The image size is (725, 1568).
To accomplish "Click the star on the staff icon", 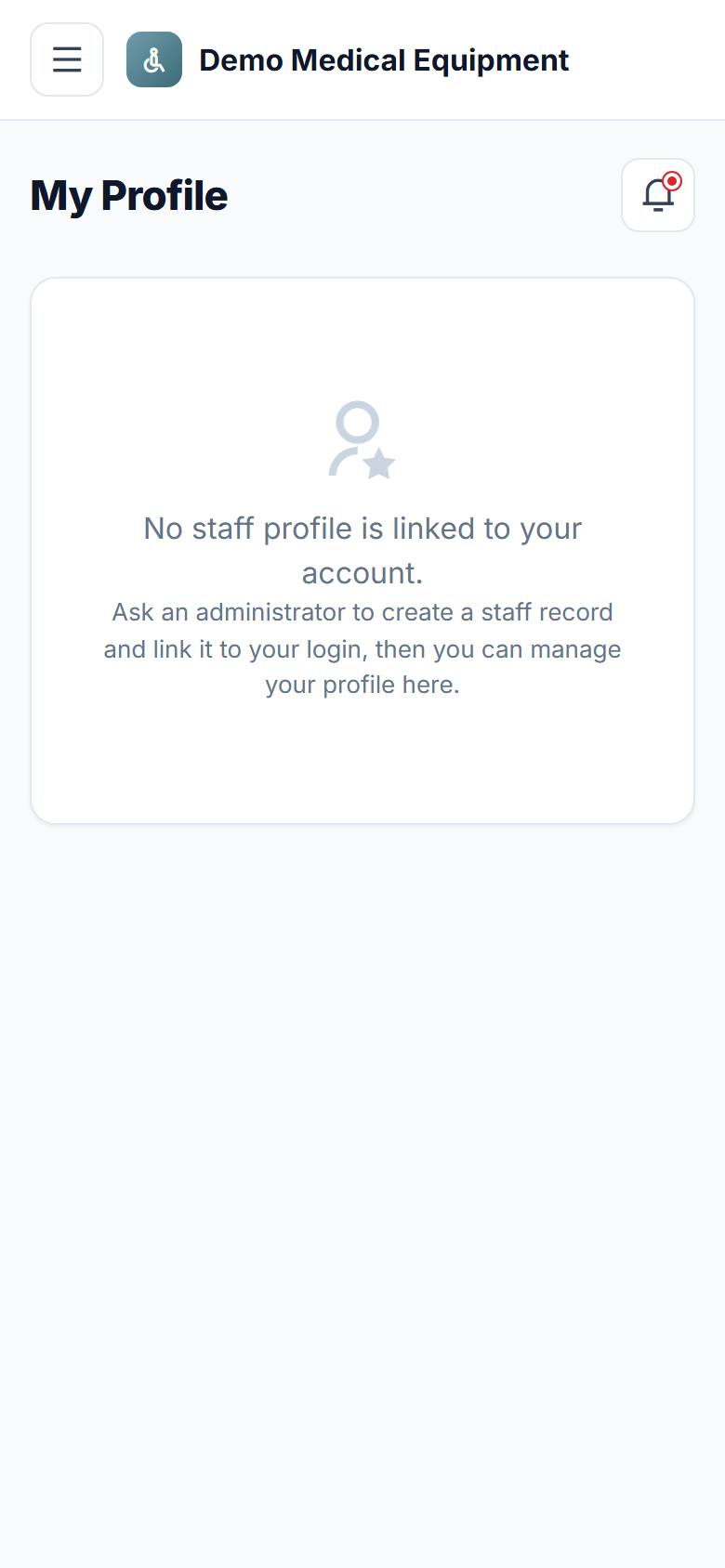I will [379, 463].
